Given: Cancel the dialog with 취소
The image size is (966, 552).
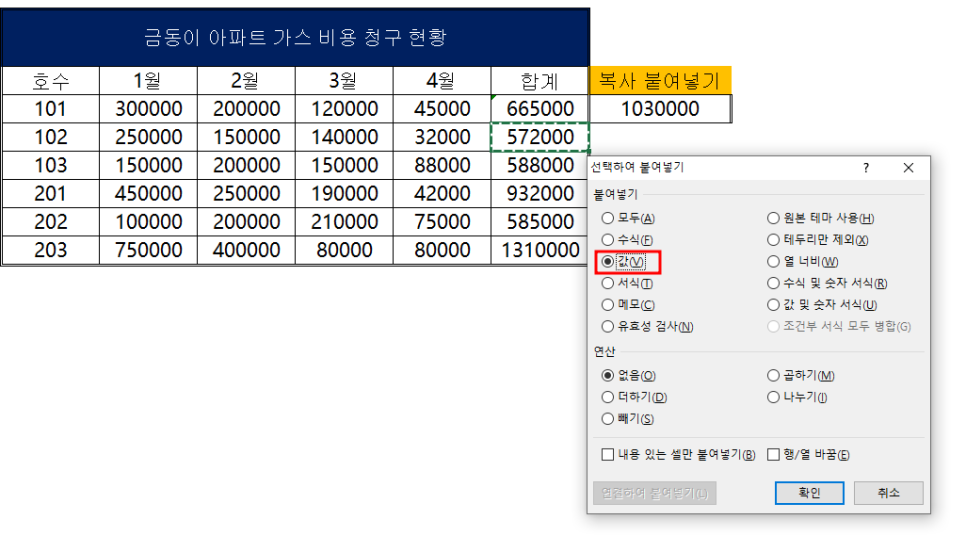Looking at the screenshot, I should (888, 493).
